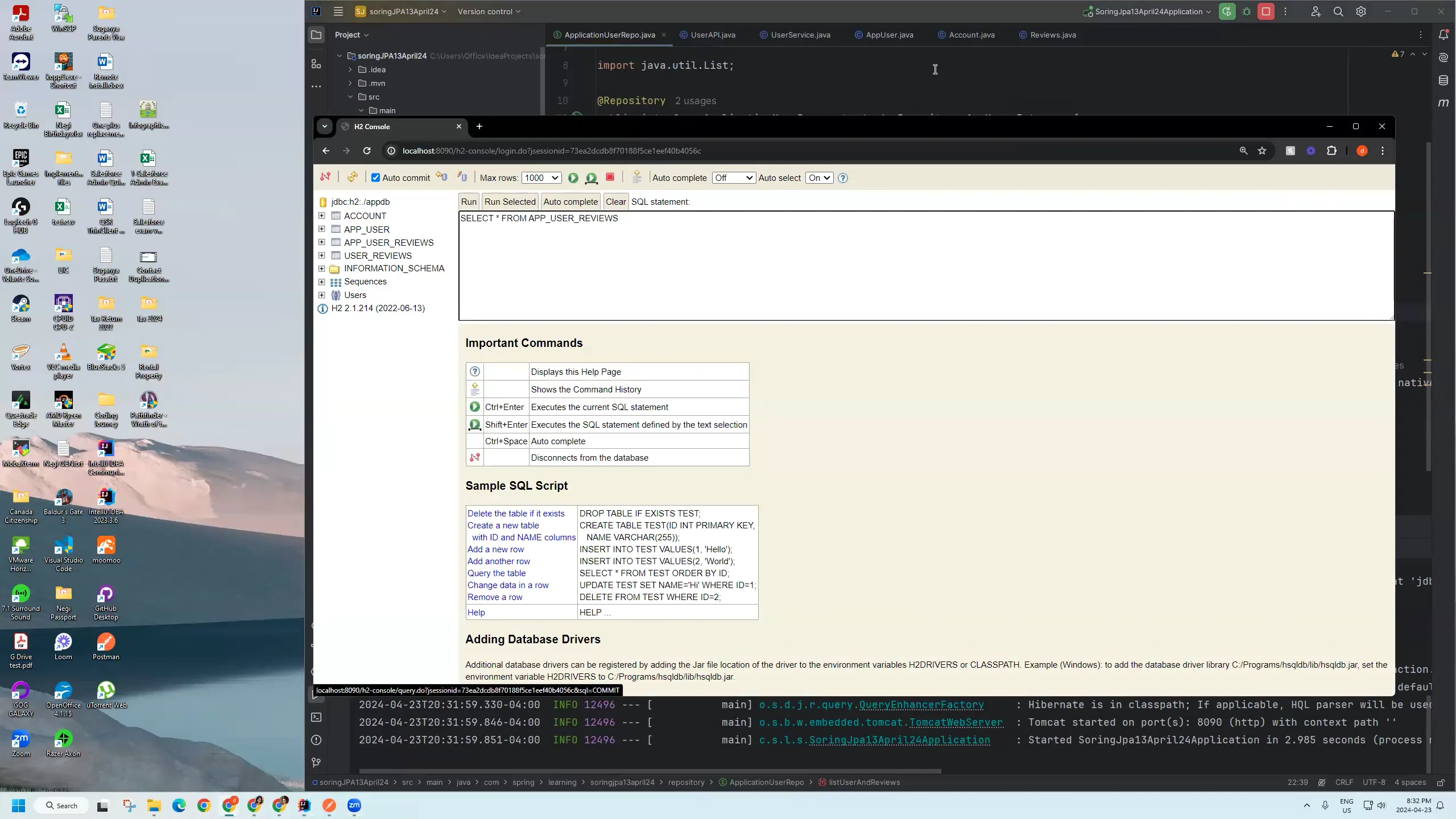This screenshot has height=819, width=1456.
Task: Run the SQL statement with green play icon
Action: 573,177
